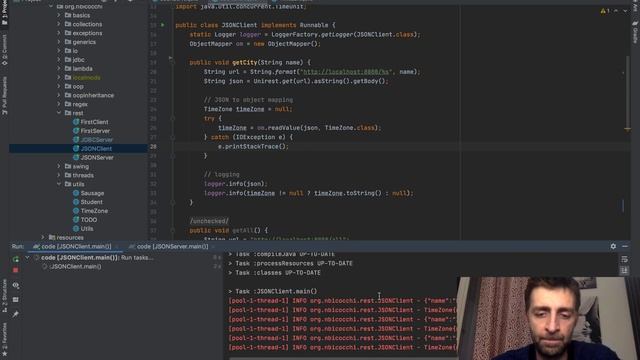
Task: Pin the current Run tab
Action: coord(16,314)
